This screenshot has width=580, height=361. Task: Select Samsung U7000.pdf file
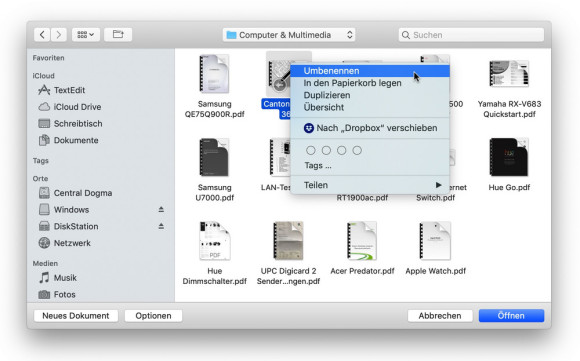click(x=215, y=169)
